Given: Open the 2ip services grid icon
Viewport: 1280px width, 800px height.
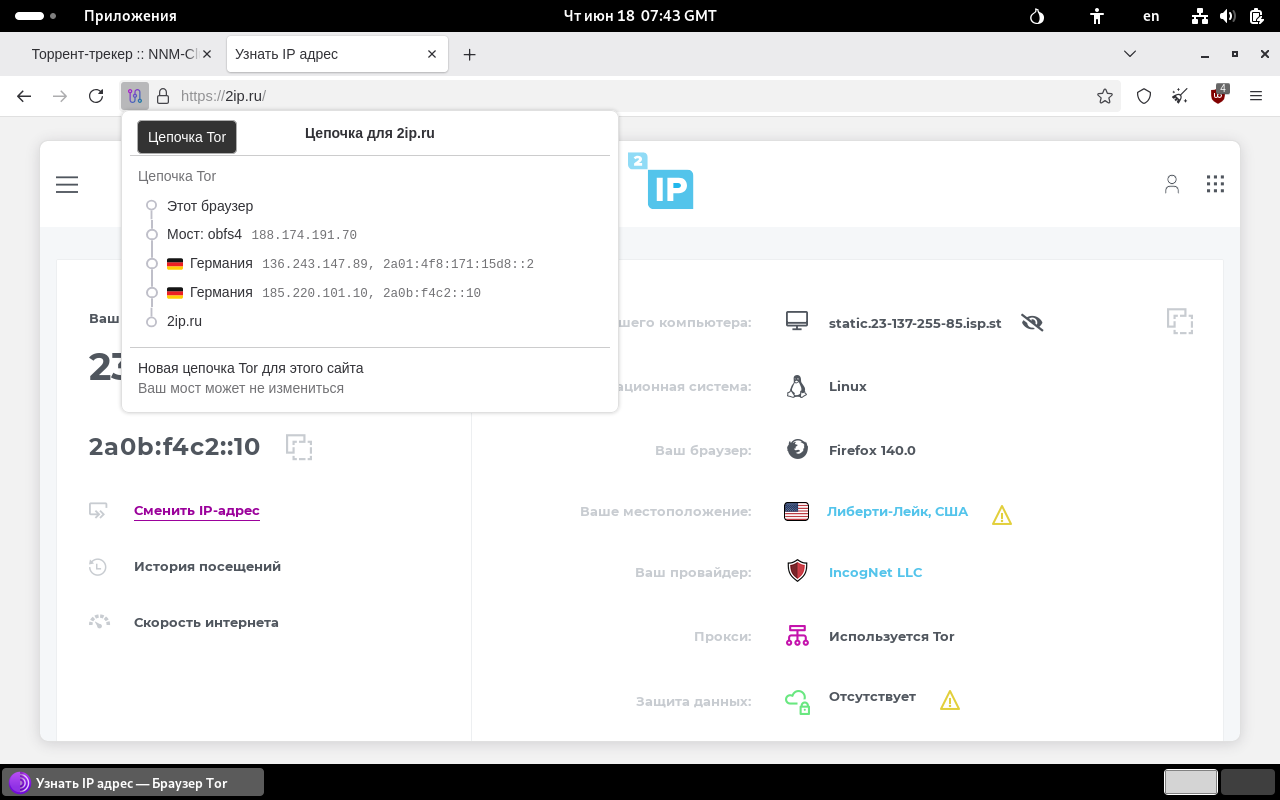Looking at the screenshot, I should pos(1215,184).
